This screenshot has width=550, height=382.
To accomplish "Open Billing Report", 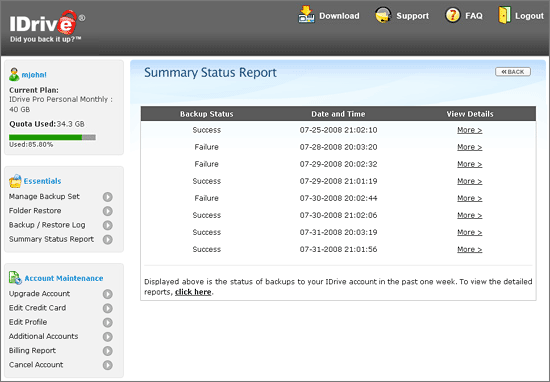I will coord(32,350).
